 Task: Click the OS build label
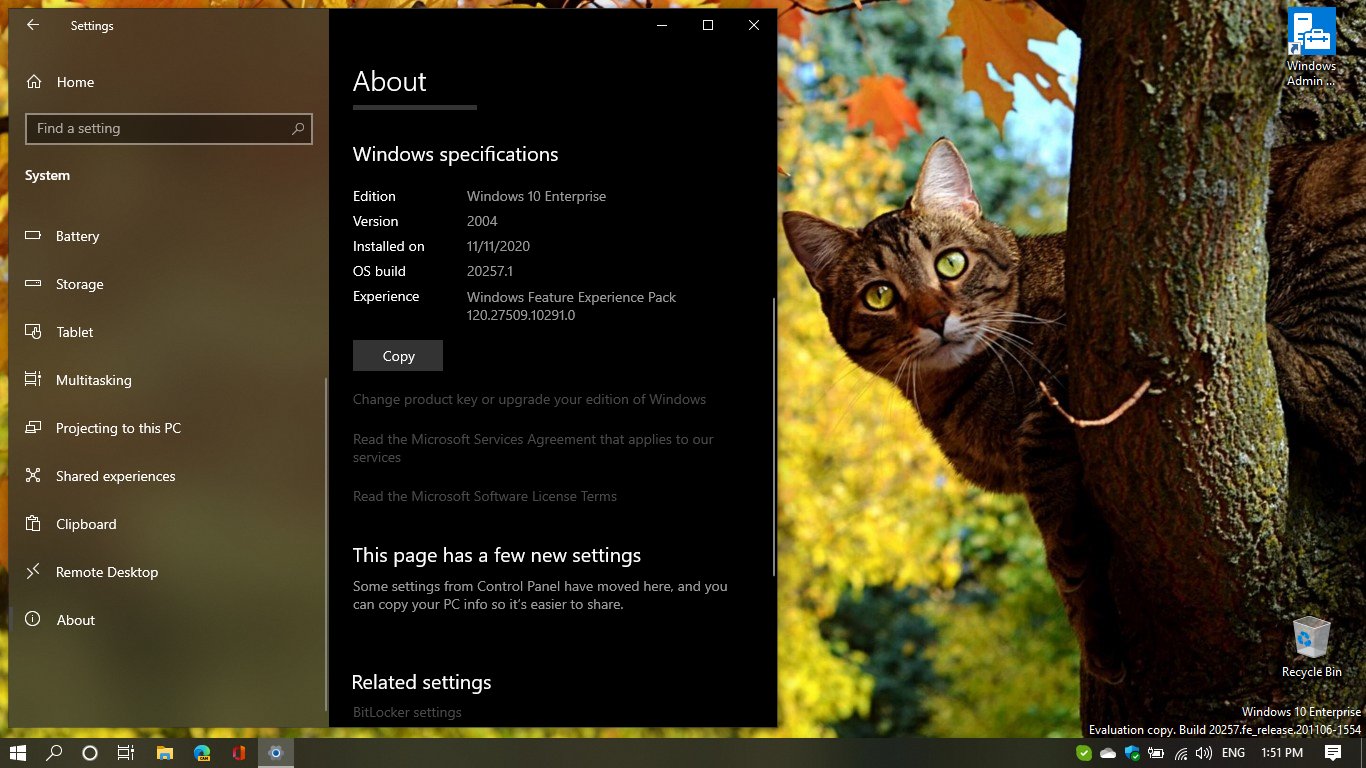tap(379, 271)
